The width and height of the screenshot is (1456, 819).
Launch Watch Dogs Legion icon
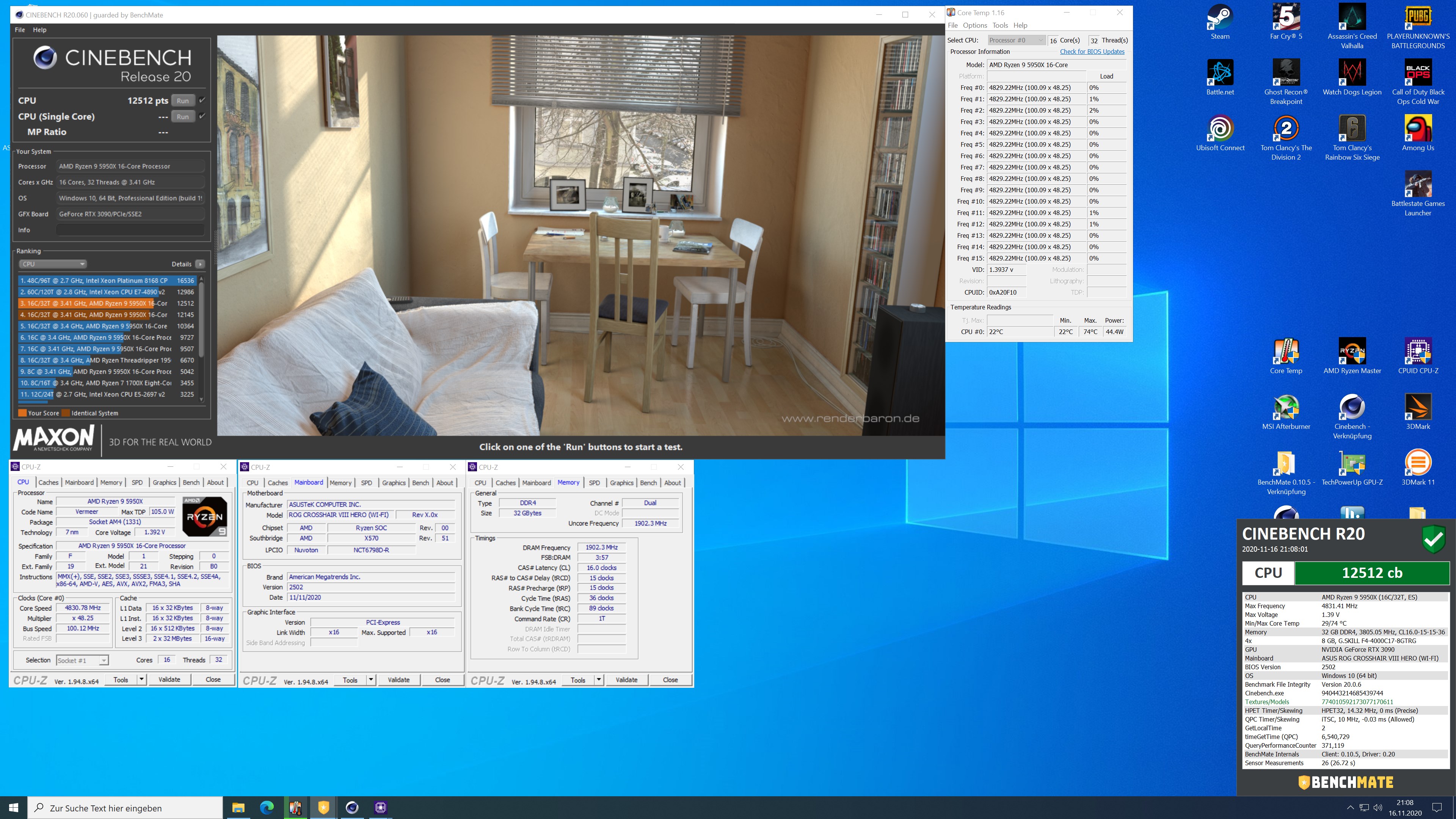[x=1352, y=77]
